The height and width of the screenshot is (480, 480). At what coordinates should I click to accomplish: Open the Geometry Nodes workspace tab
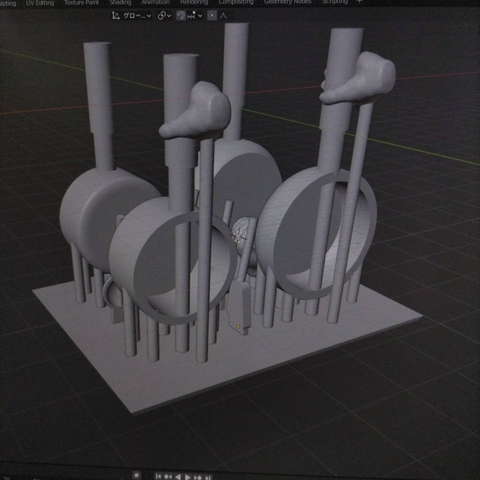288,2
